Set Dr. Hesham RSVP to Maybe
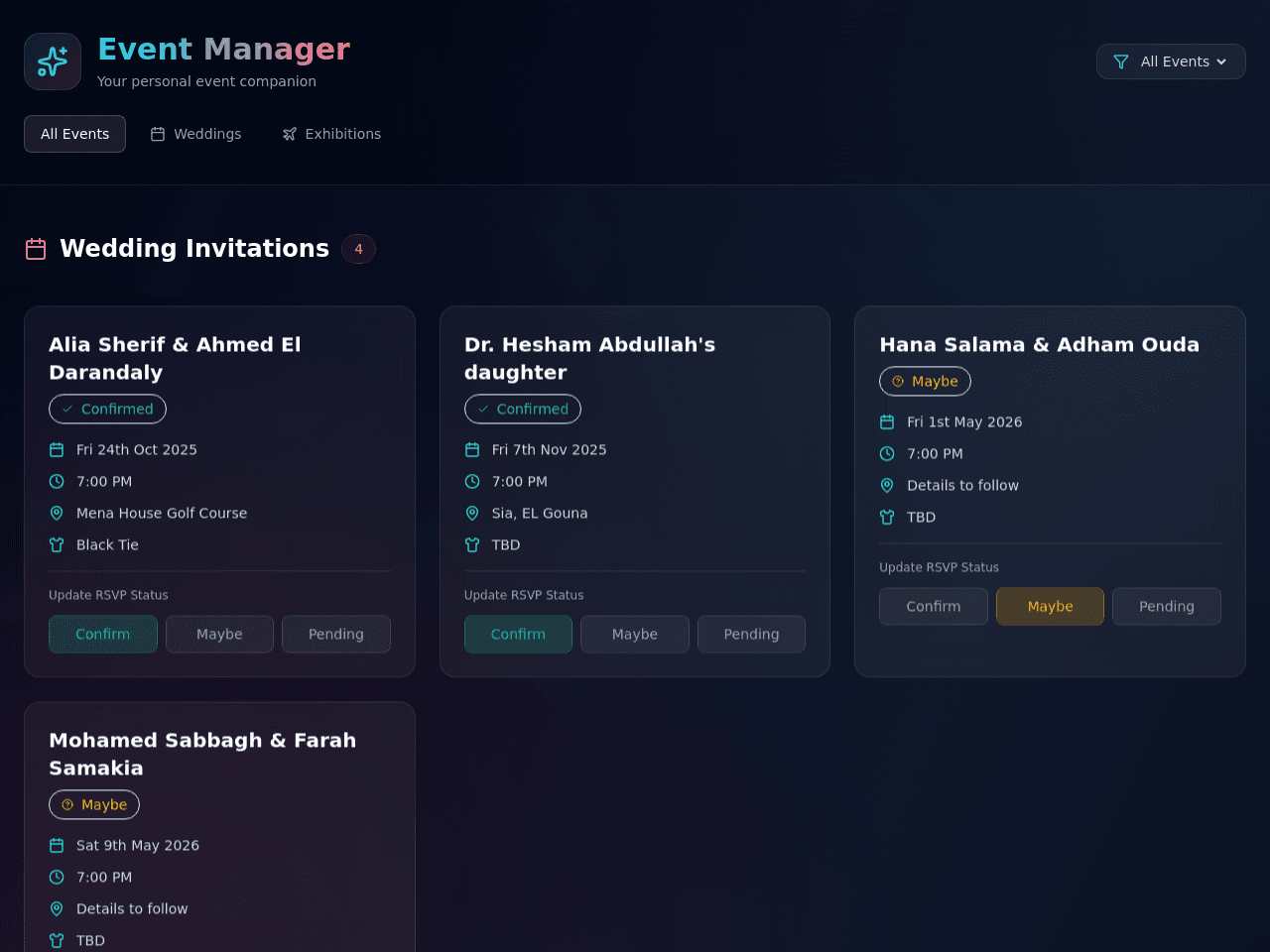This screenshot has height=952, width=1270. coord(635,634)
